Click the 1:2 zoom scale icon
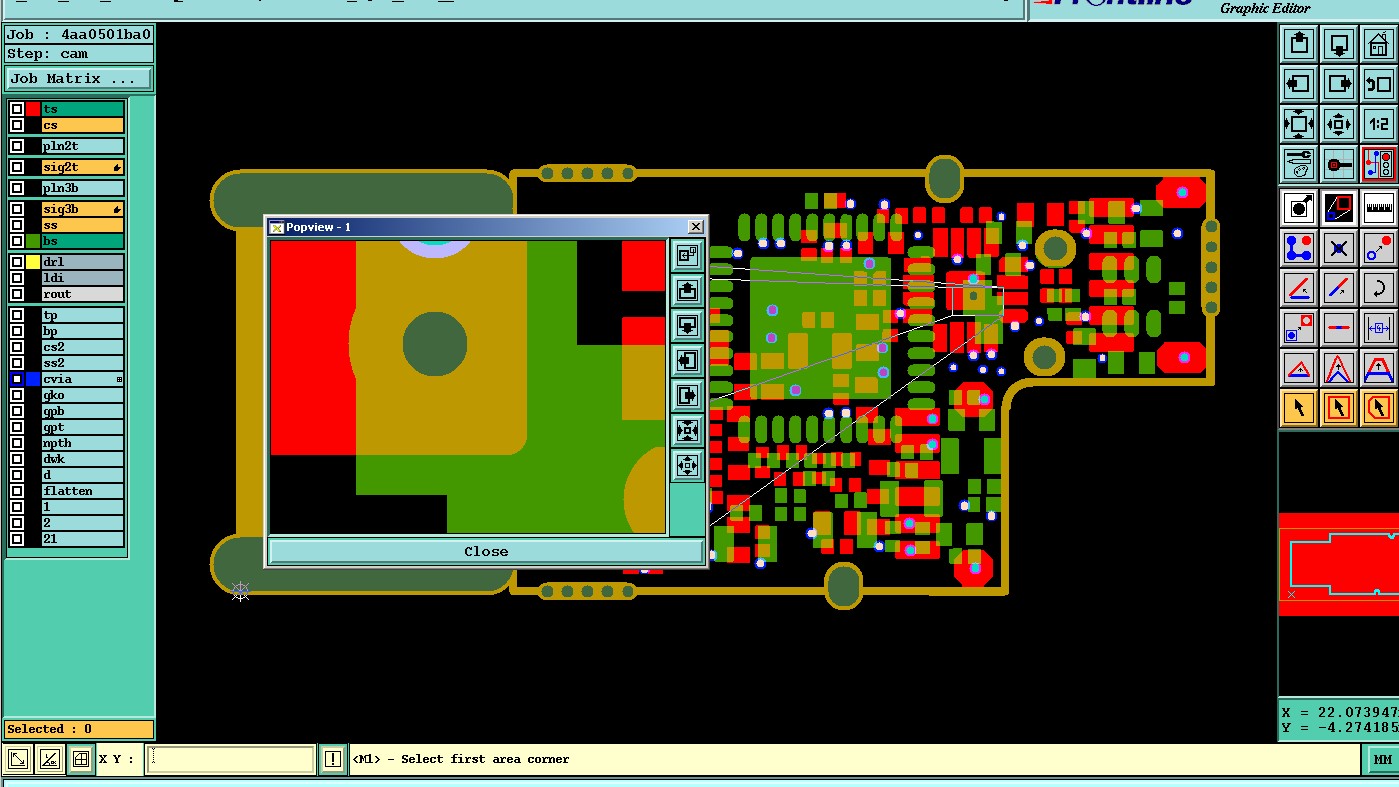 (1379, 124)
